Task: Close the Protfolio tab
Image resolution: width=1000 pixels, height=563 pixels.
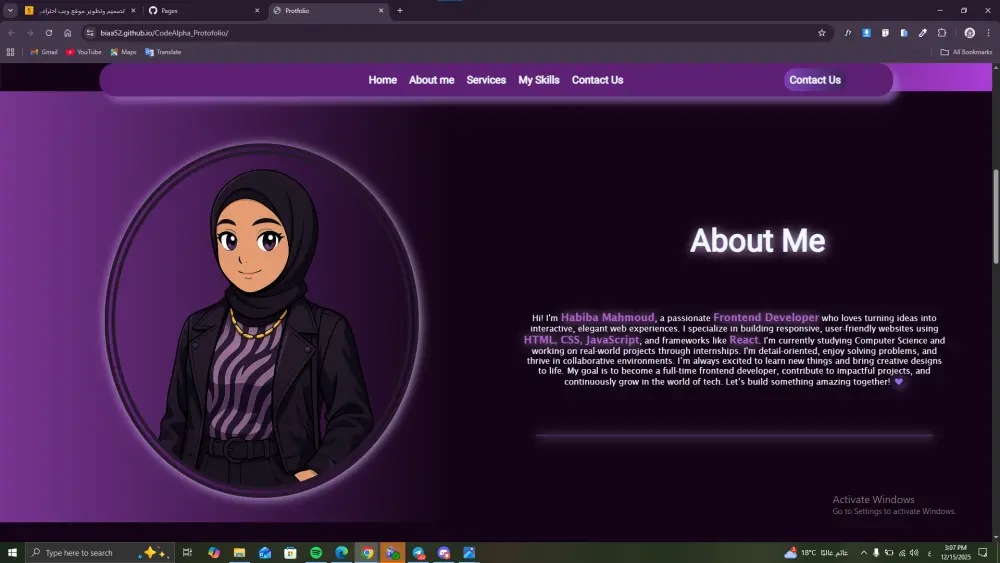Action: (381, 10)
